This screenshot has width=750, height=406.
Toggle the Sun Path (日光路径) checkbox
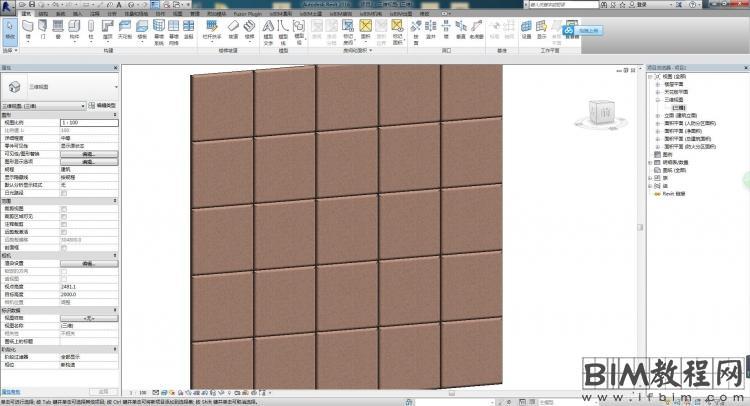click(64, 192)
